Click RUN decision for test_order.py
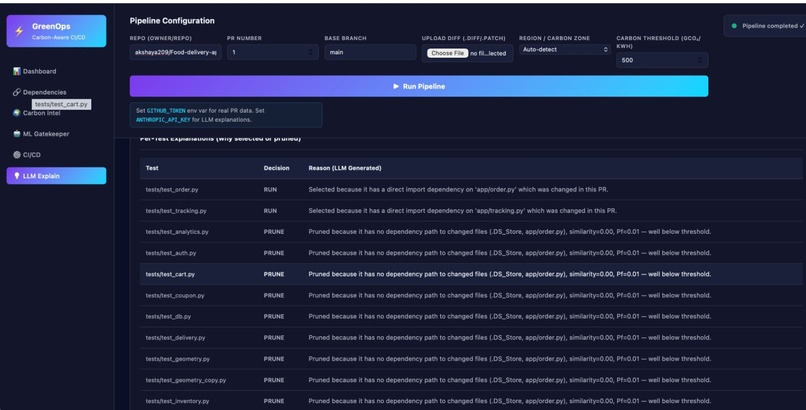The height and width of the screenshot is (410, 806). pyautogui.click(x=270, y=190)
